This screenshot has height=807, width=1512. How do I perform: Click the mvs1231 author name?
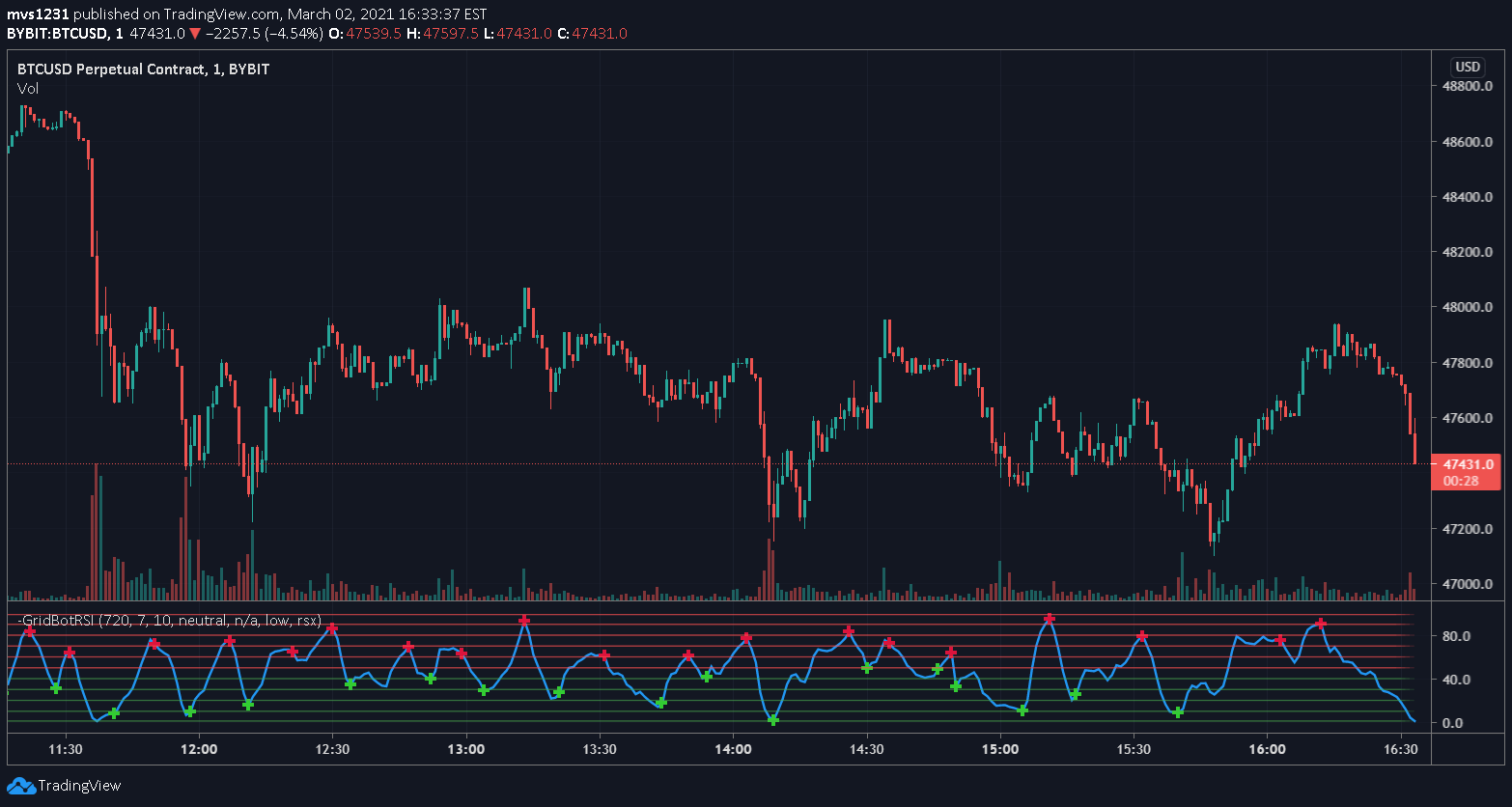point(38,14)
